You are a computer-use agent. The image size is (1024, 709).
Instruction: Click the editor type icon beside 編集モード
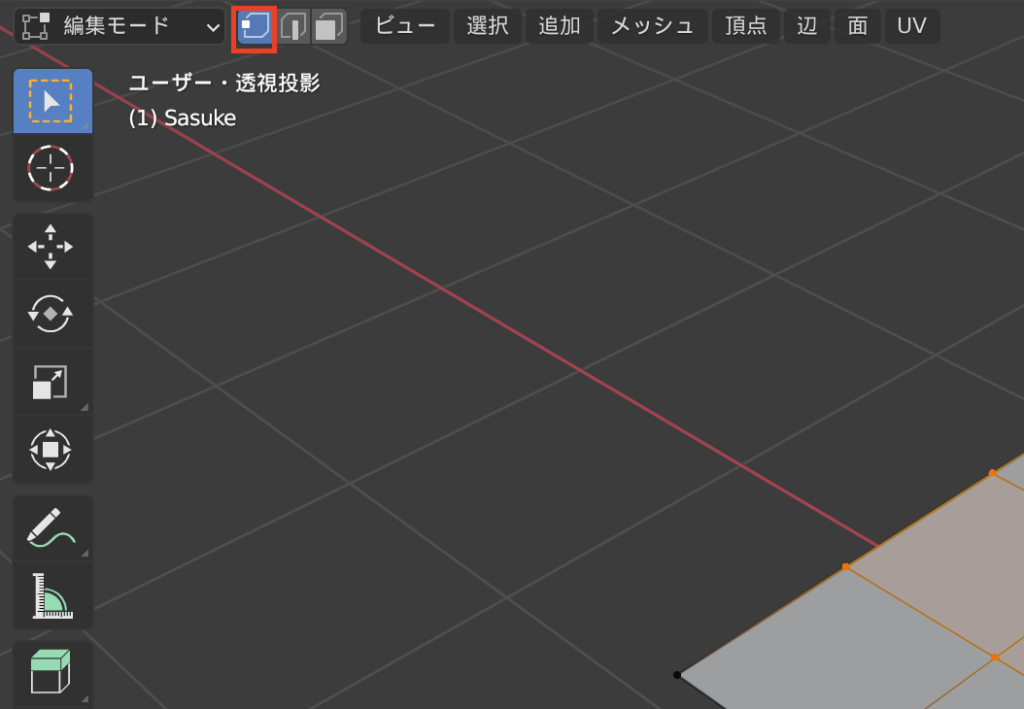tap(35, 26)
